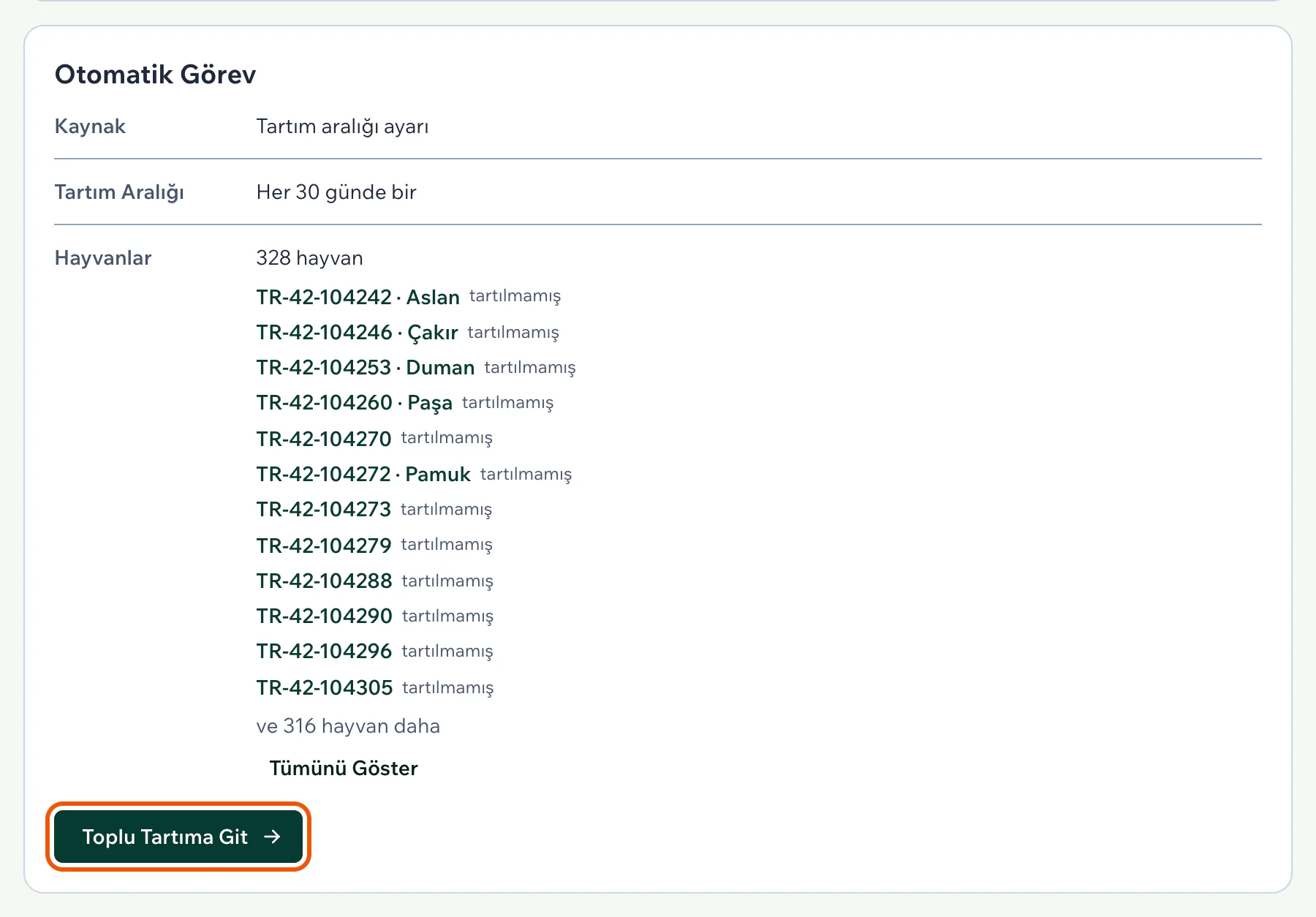This screenshot has height=917, width=1316.
Task: Select the 'Tartım aralığı ayarı' source value
Action: click(x=343, y=127)
